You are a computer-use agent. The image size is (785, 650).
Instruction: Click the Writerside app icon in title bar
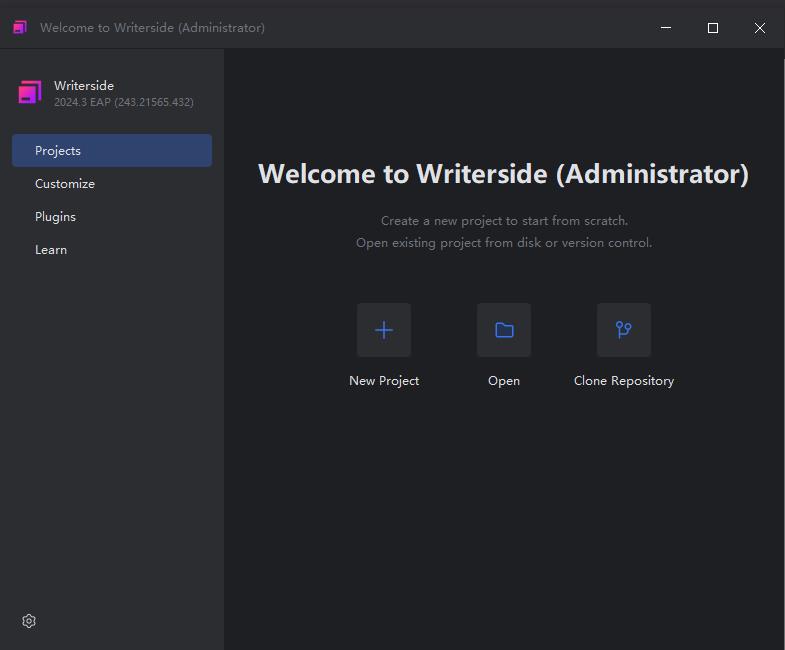[x=20, y=28]
